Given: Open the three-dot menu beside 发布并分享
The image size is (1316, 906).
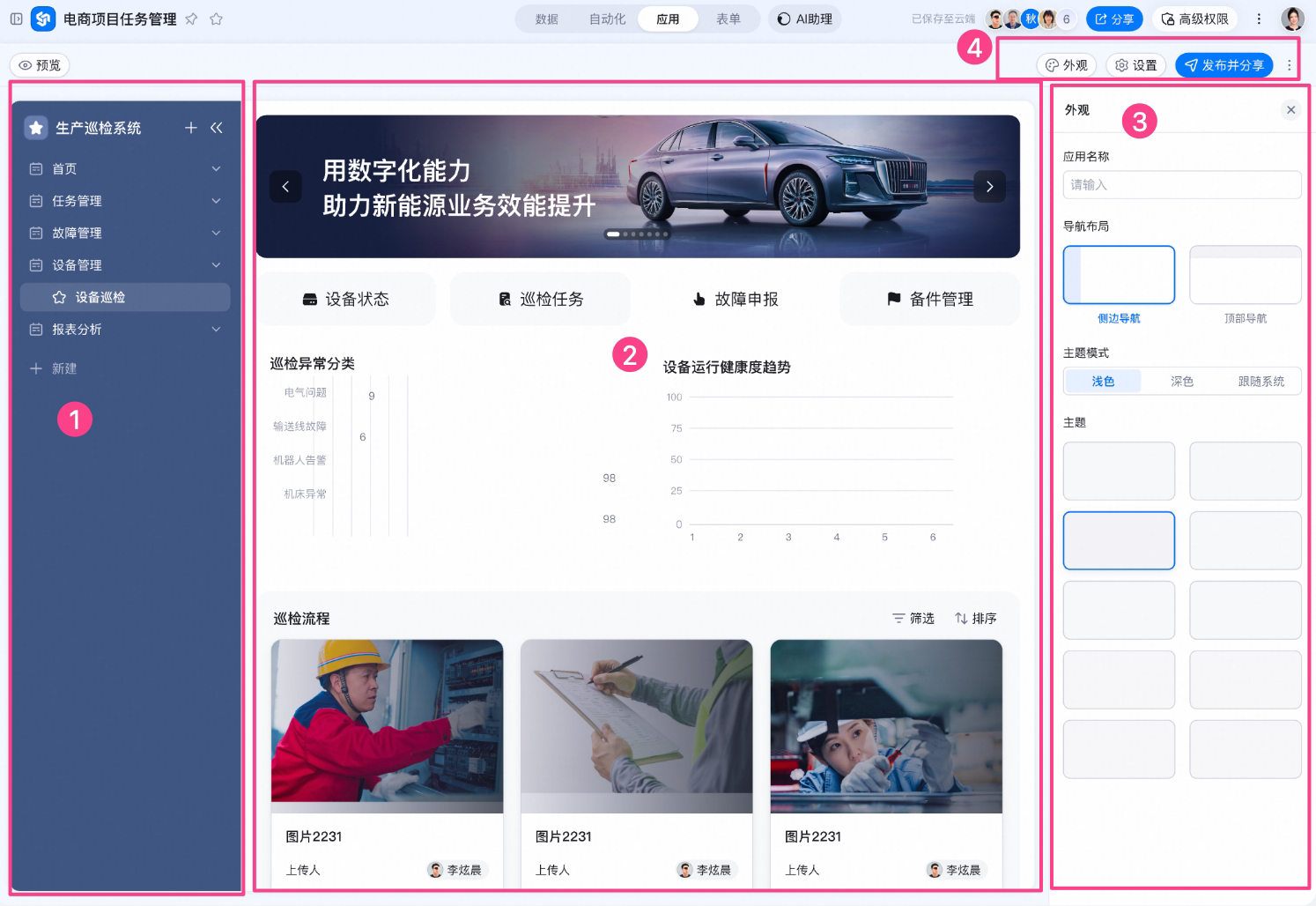Looking at the screenshot, I should point(1289,65).
